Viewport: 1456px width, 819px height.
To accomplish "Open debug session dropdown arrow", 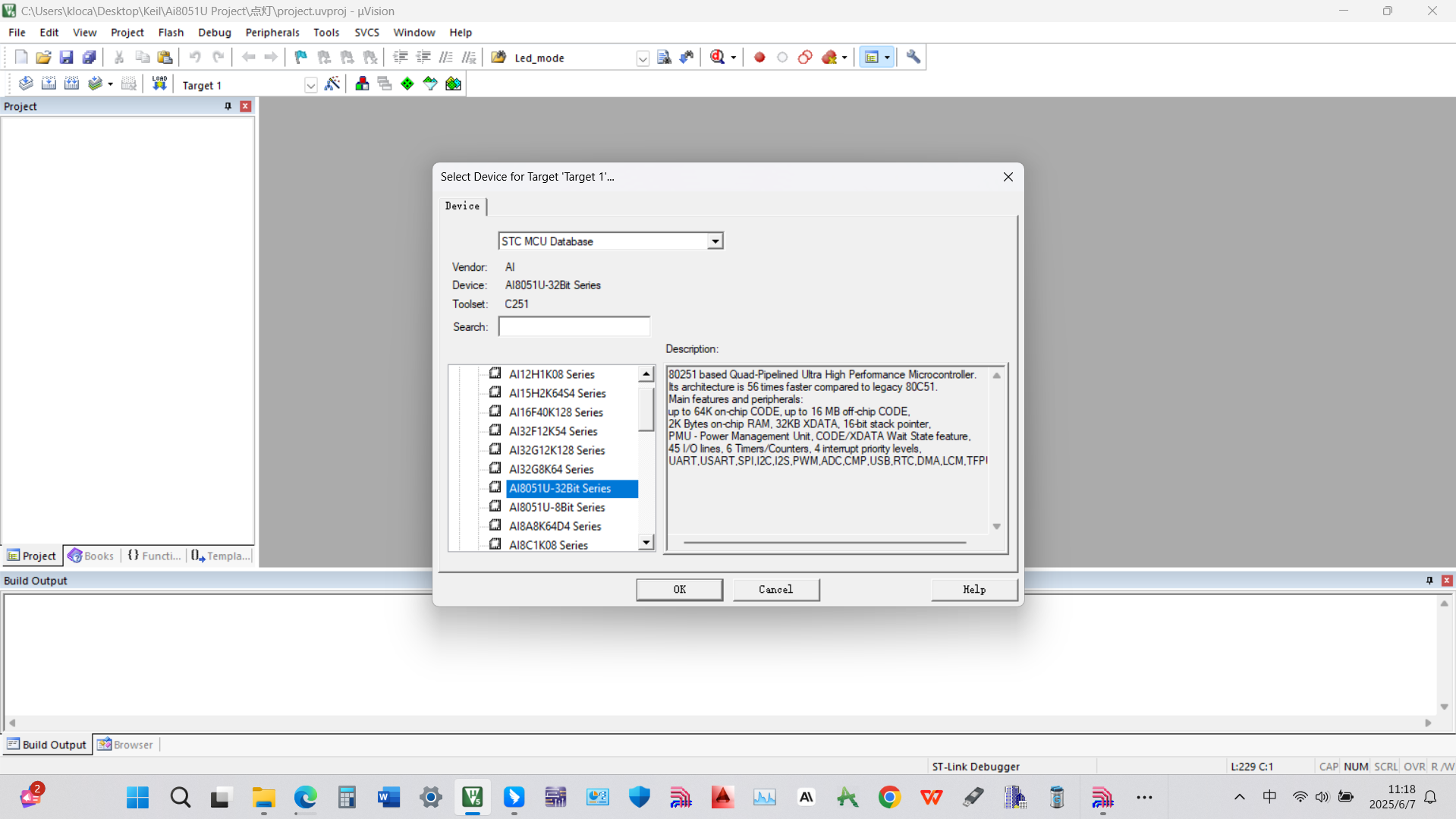I will (x=733, y=58).
